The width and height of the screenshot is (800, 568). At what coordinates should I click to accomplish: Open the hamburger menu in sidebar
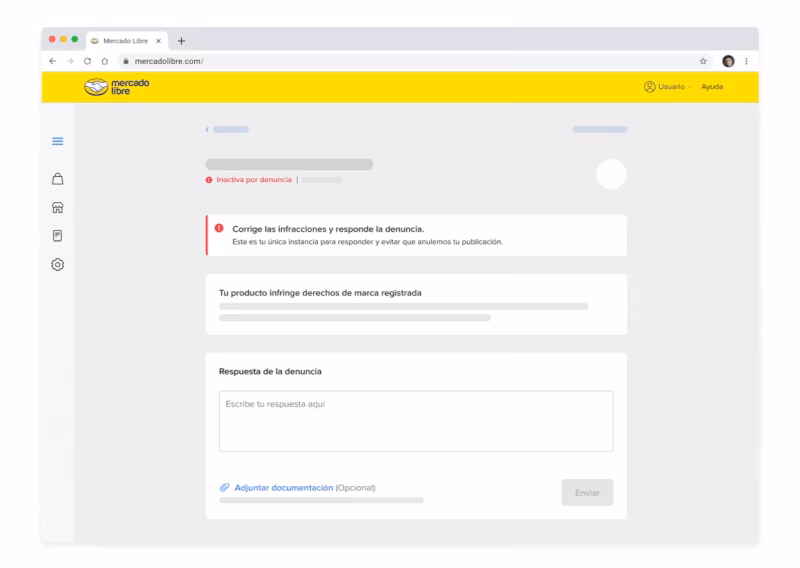58,142
